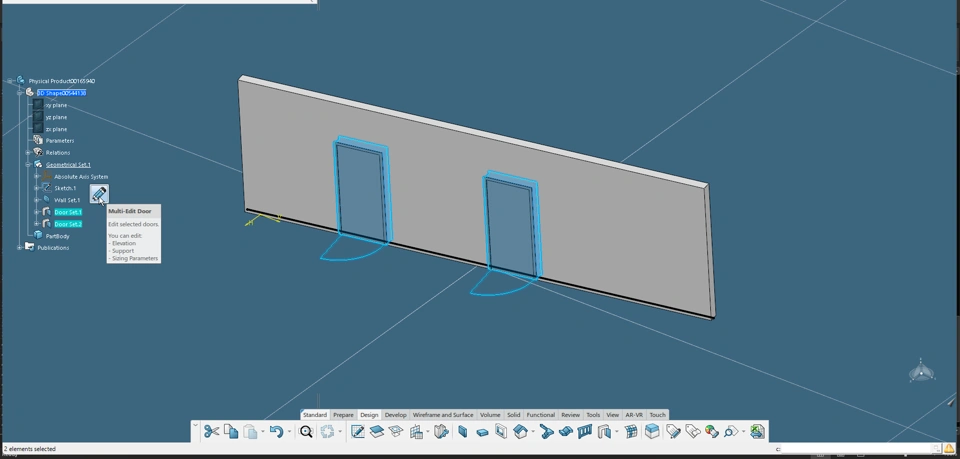Image resolution: width=960 pixels, height=459 pixels.
Task: Open the Wireframe and Surface tab
Action: pyautogui.click(x=443, y=415)
